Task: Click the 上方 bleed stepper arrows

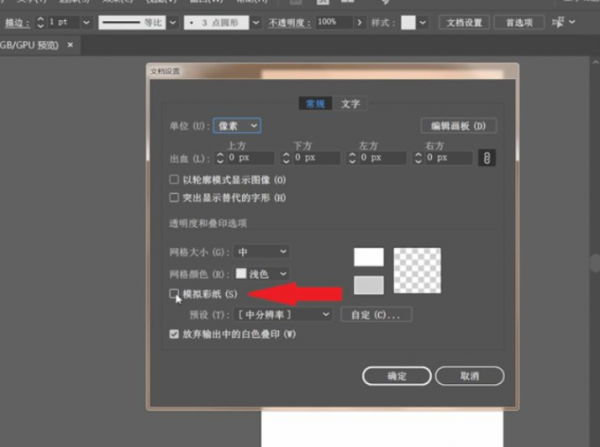Action: 220,158
